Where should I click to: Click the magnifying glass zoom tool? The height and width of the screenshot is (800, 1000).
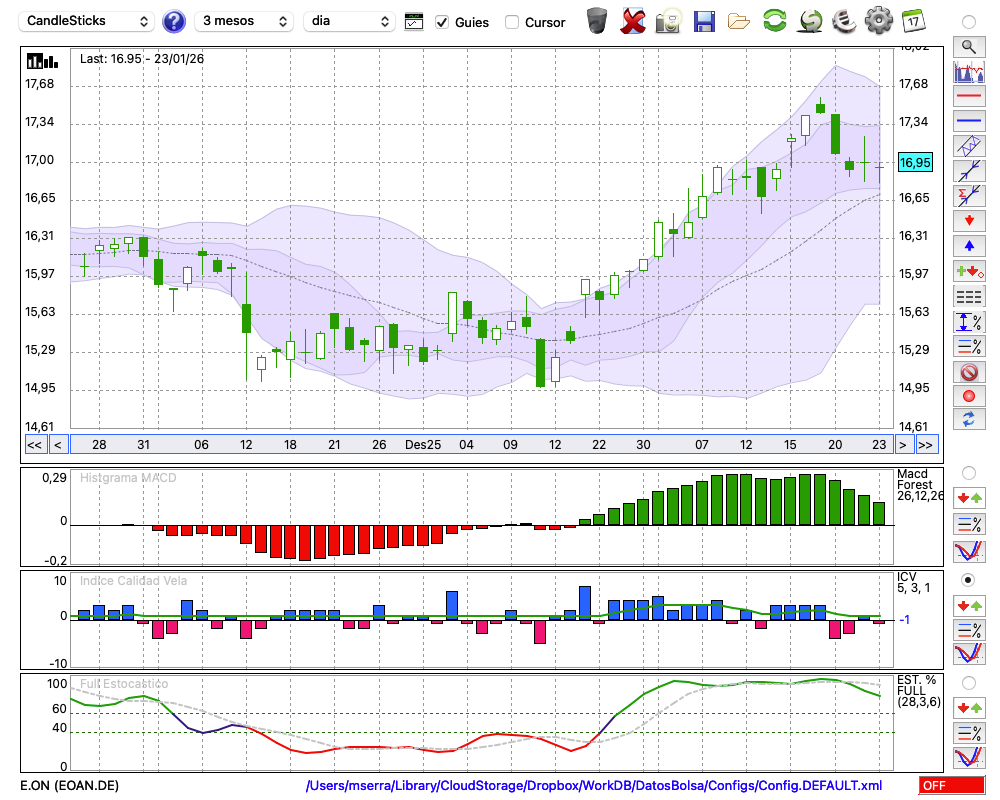[968, 46]
